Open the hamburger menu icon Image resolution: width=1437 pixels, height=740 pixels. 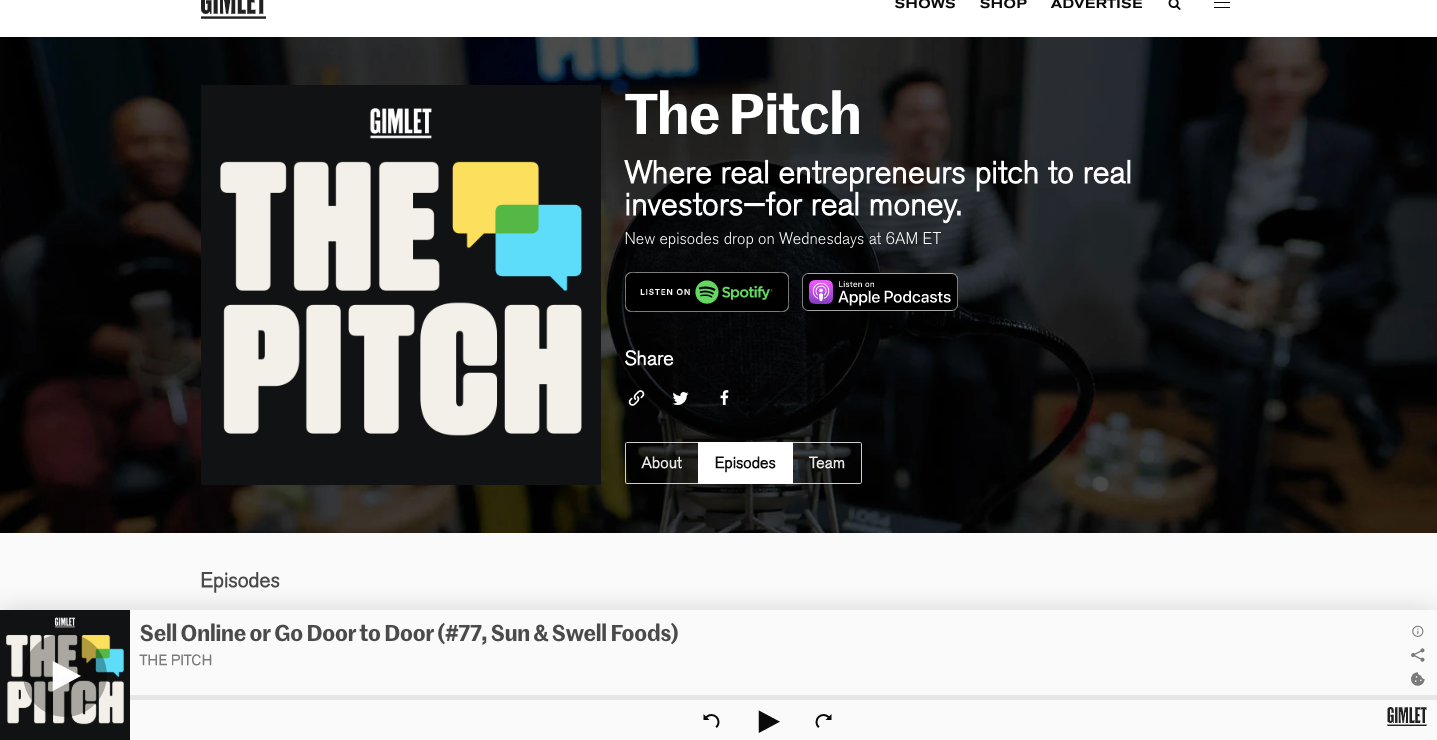[1222, 5]
